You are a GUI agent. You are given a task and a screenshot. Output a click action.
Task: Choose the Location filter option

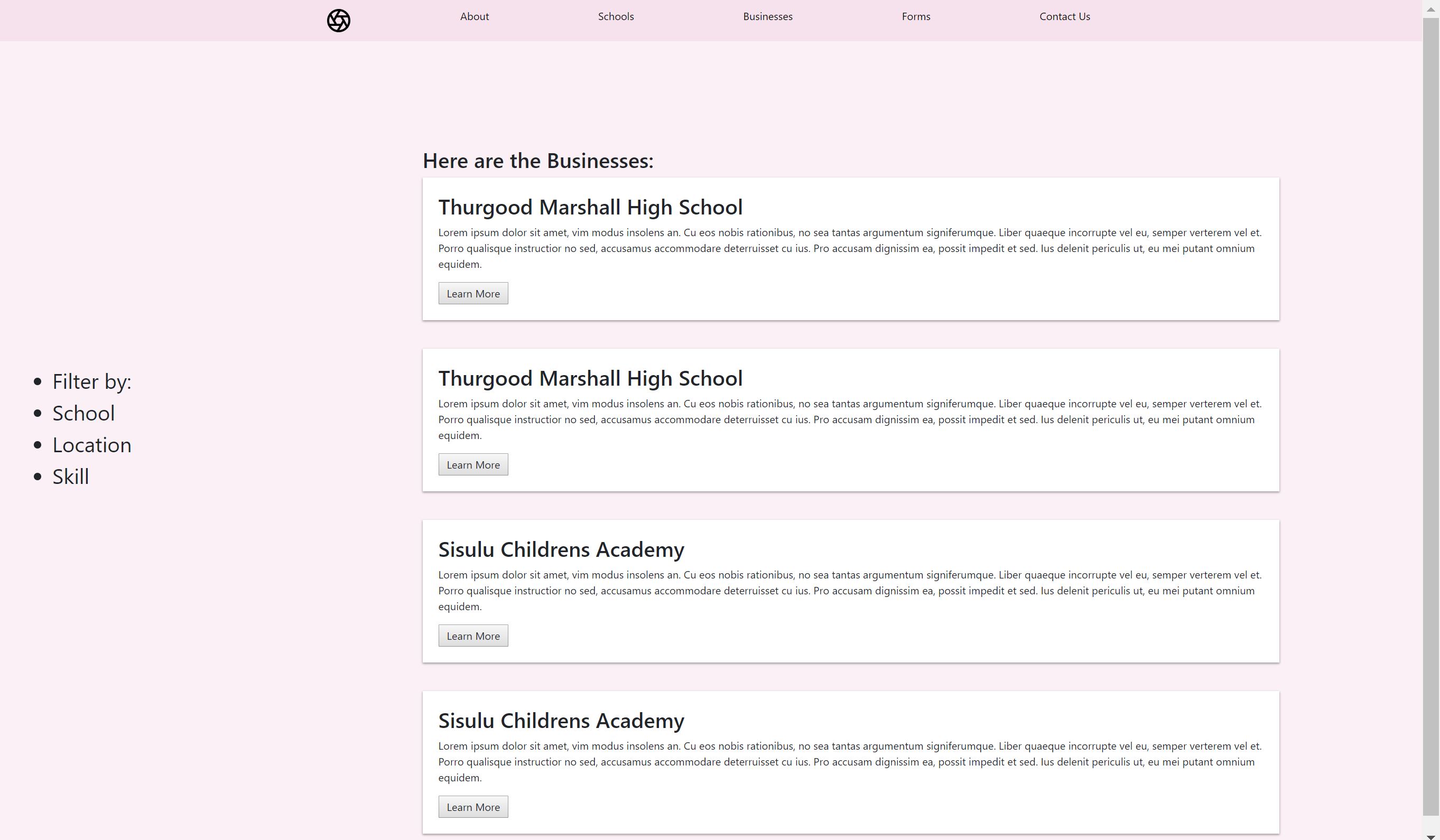tap(91, 445)
